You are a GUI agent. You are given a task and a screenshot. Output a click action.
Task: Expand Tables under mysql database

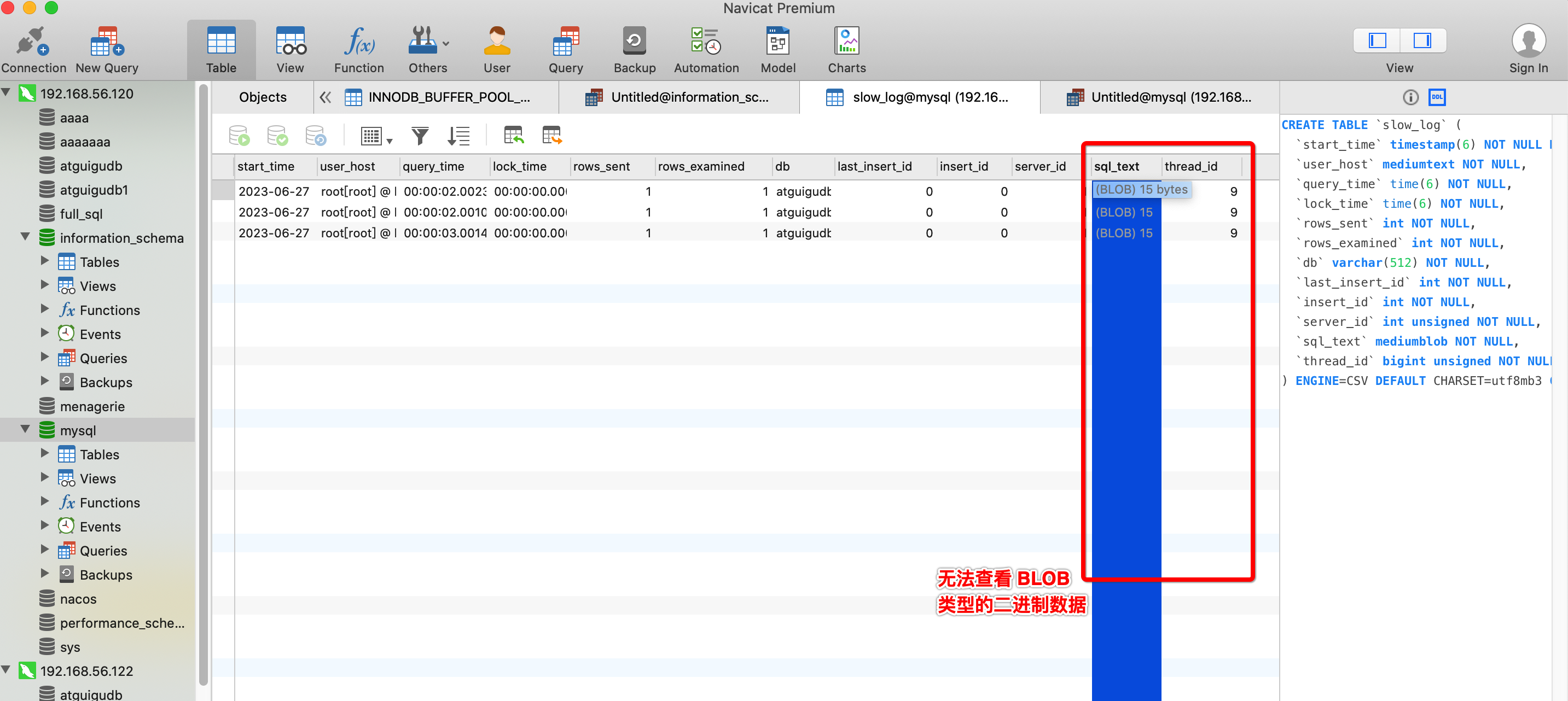pos(44,453)
